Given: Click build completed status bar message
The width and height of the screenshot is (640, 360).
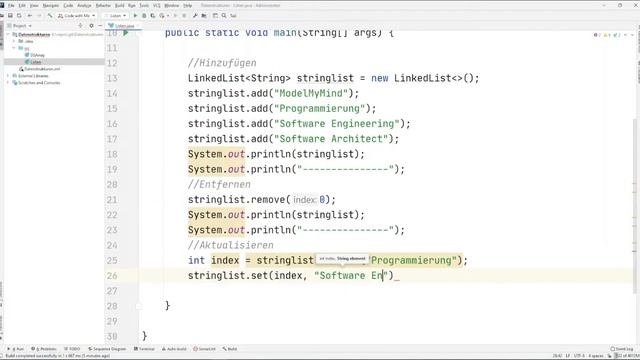Looking at the screenshot, I should (58, 356).
